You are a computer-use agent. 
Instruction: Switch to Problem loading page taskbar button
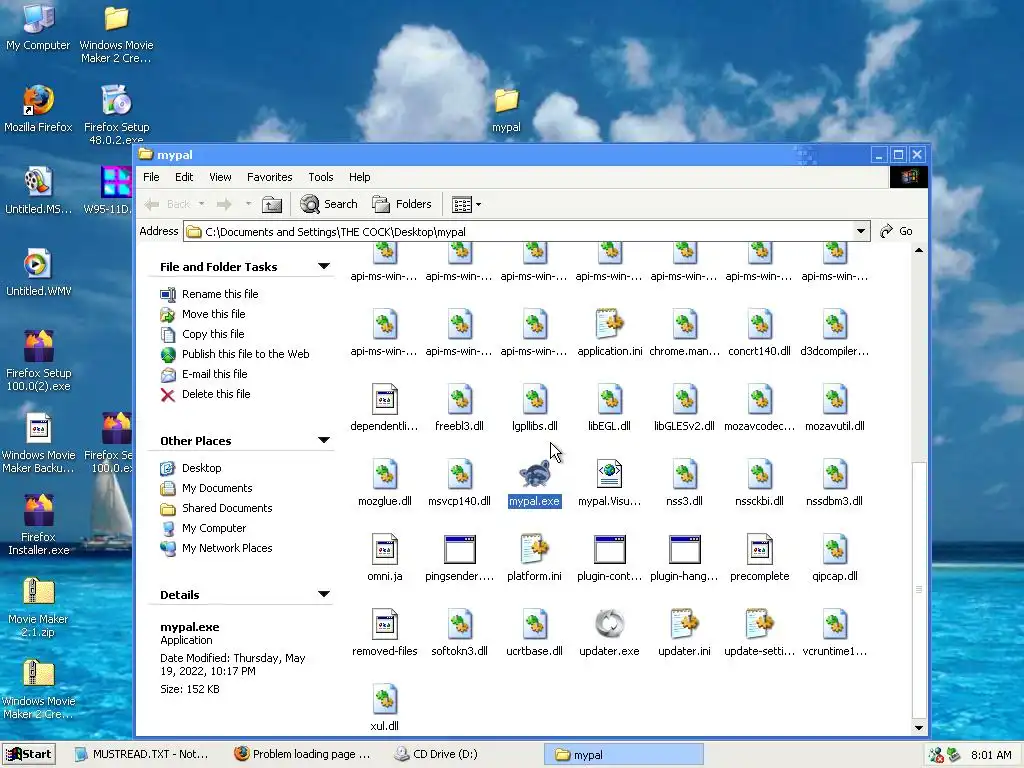(302, 754)
